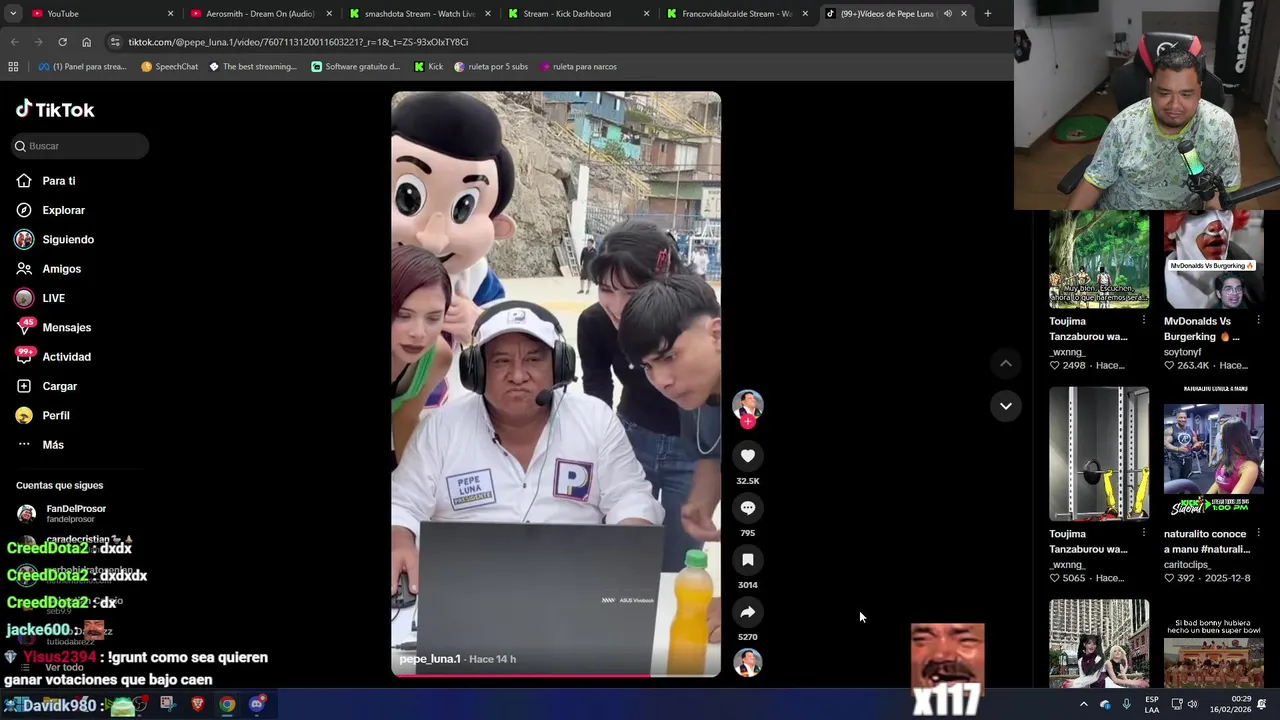View site information icon in address bar
This screenshot has height=720, width=1280.
(x=115, y=42)
